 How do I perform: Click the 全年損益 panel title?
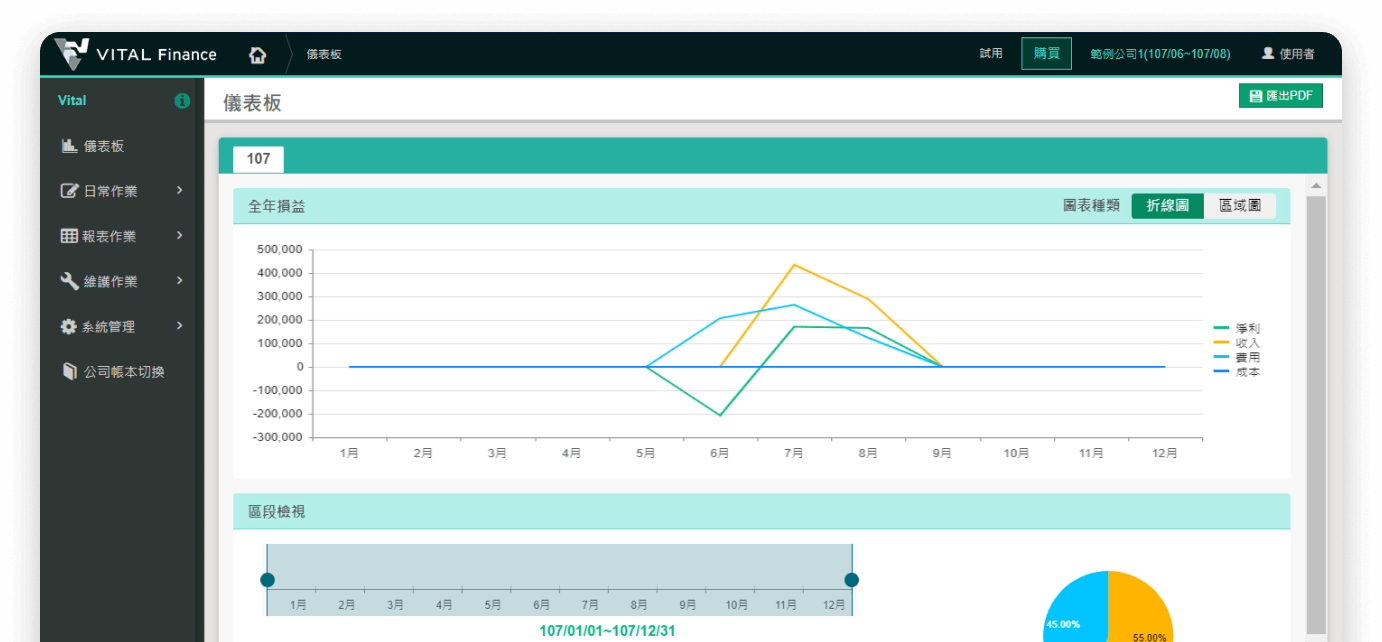(277, 206)
